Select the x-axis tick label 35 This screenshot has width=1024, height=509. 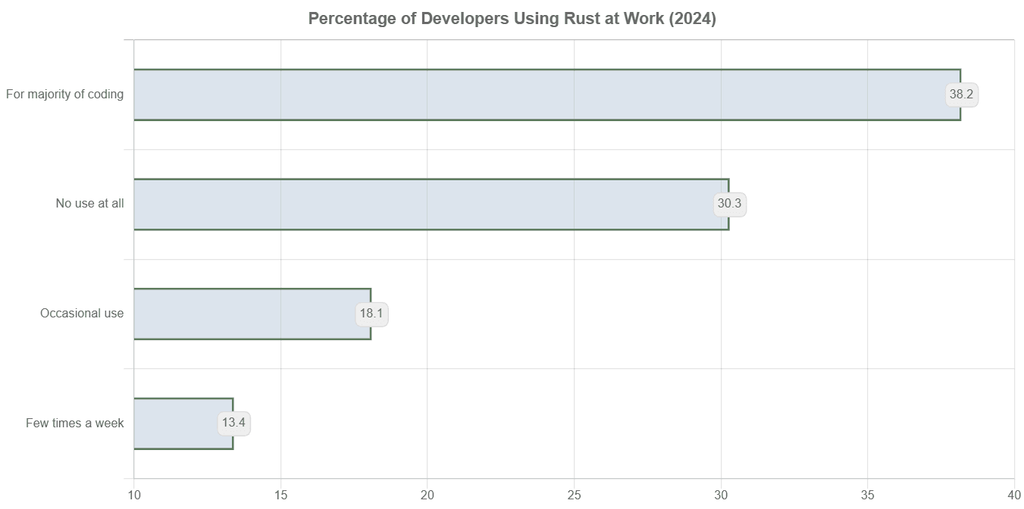click(867, 495)
